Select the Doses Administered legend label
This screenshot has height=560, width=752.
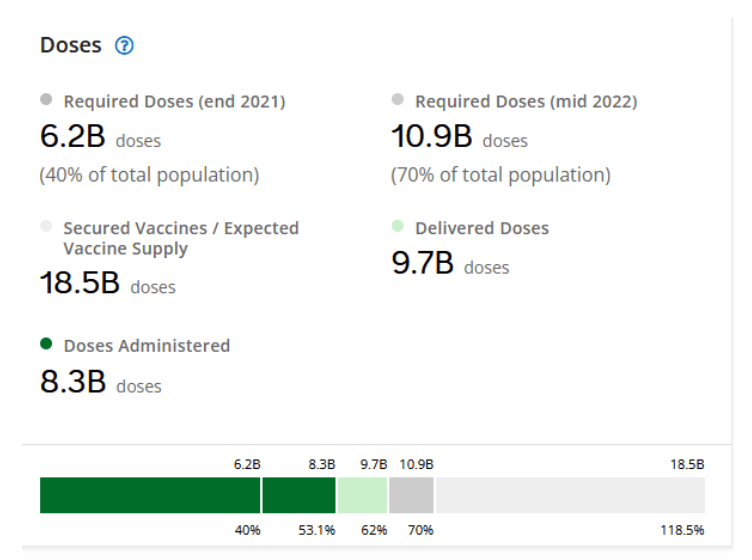pyautogui.click(x=146, y=346)
